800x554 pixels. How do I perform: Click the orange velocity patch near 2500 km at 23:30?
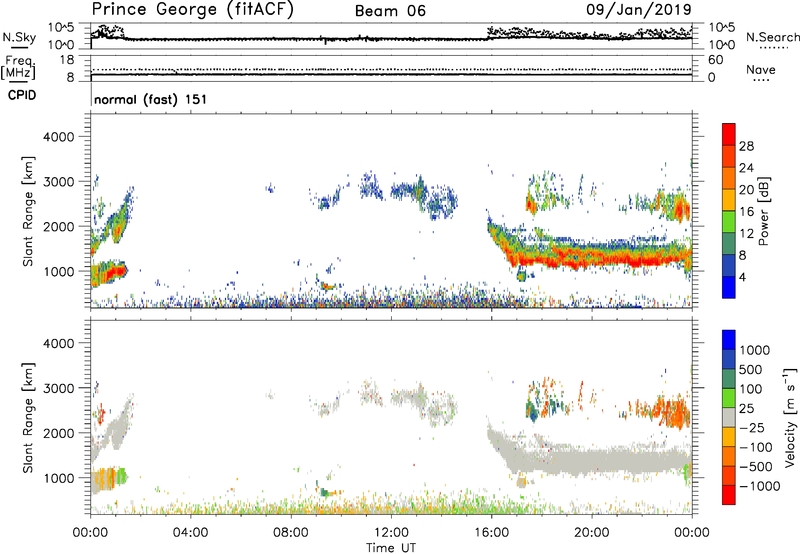[679, 412]
